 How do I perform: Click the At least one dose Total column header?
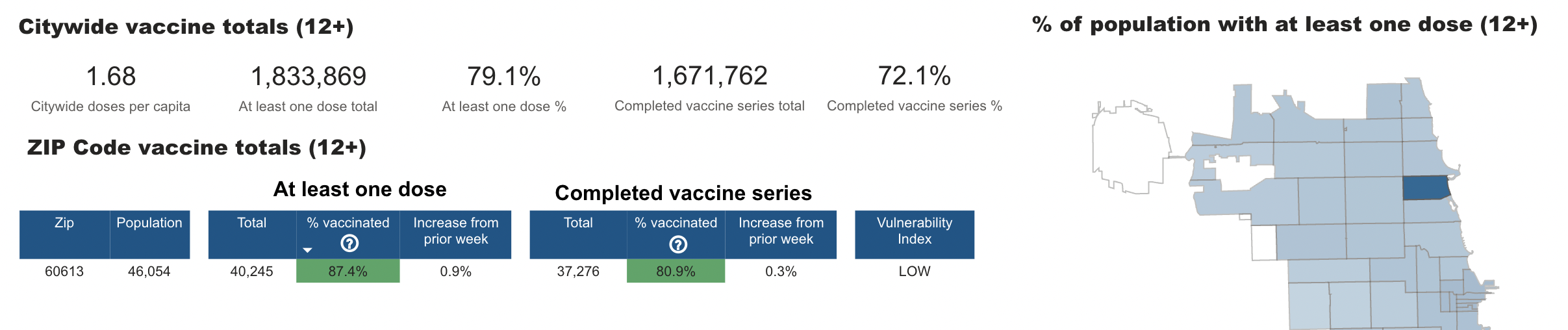pos(251,223)
